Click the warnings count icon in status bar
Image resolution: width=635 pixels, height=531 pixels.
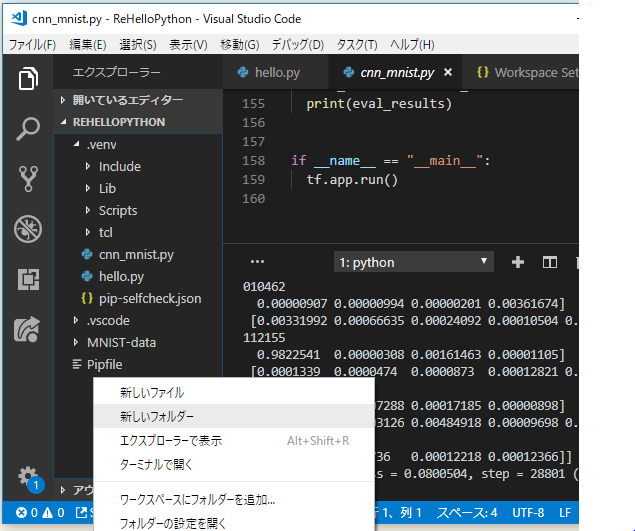tap(48, 513)
